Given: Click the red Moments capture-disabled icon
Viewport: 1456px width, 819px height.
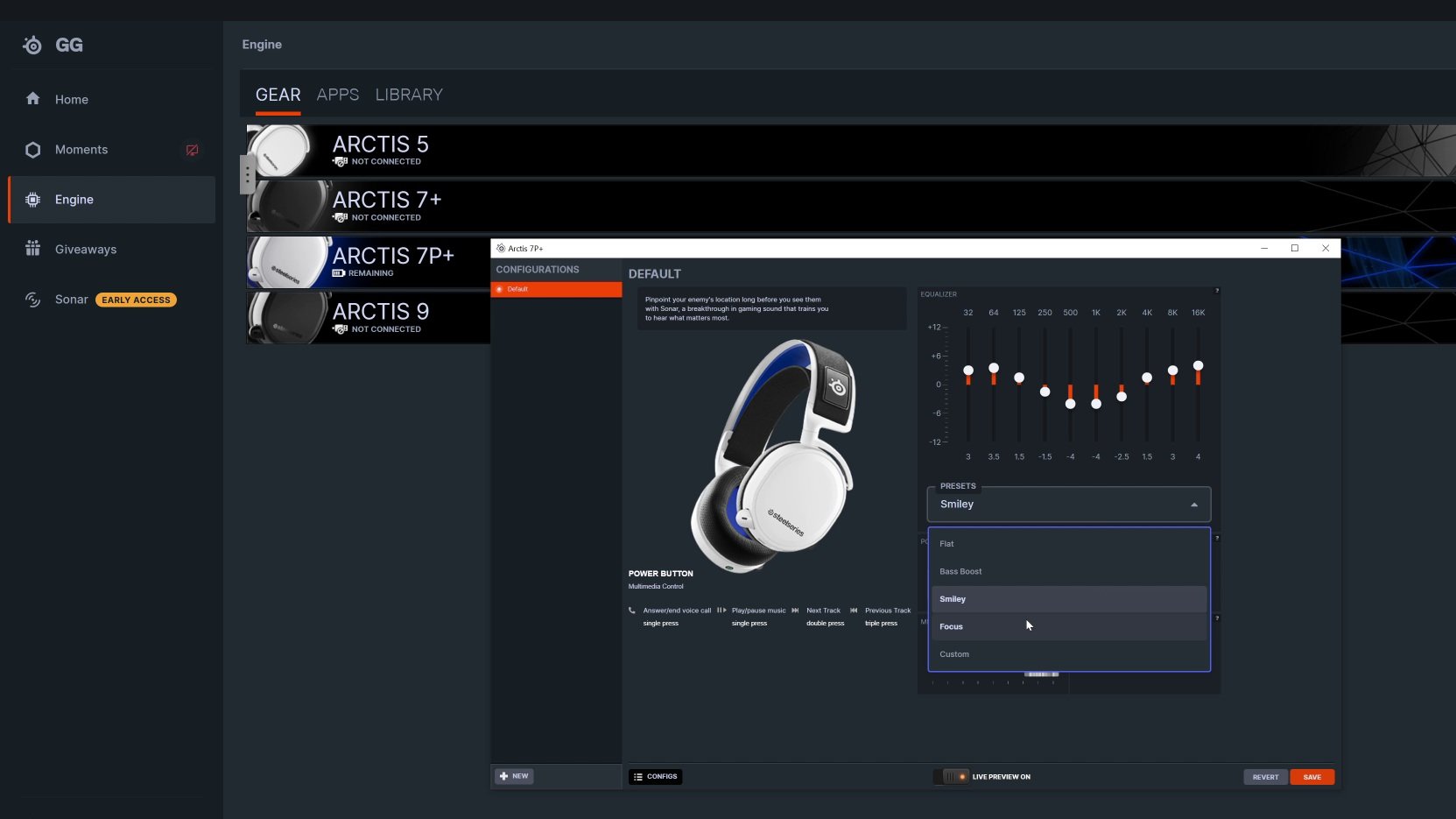Looking at the screenshot, I should coord(192,150).
